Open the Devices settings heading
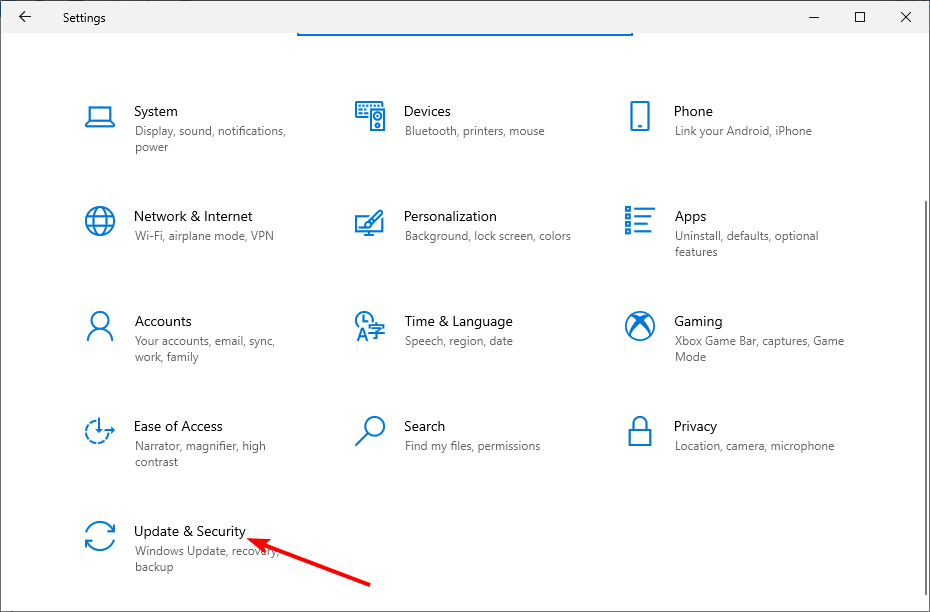 point(427,111)
